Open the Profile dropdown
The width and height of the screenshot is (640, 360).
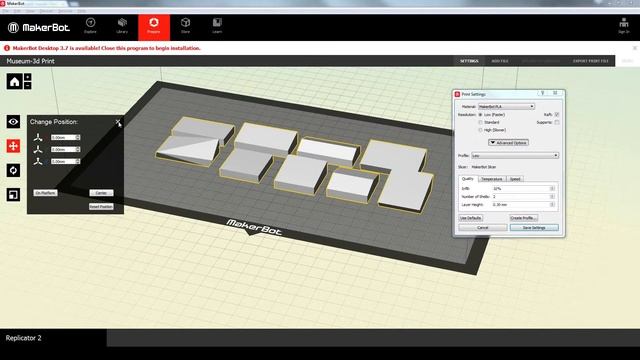tap(515, 156)
